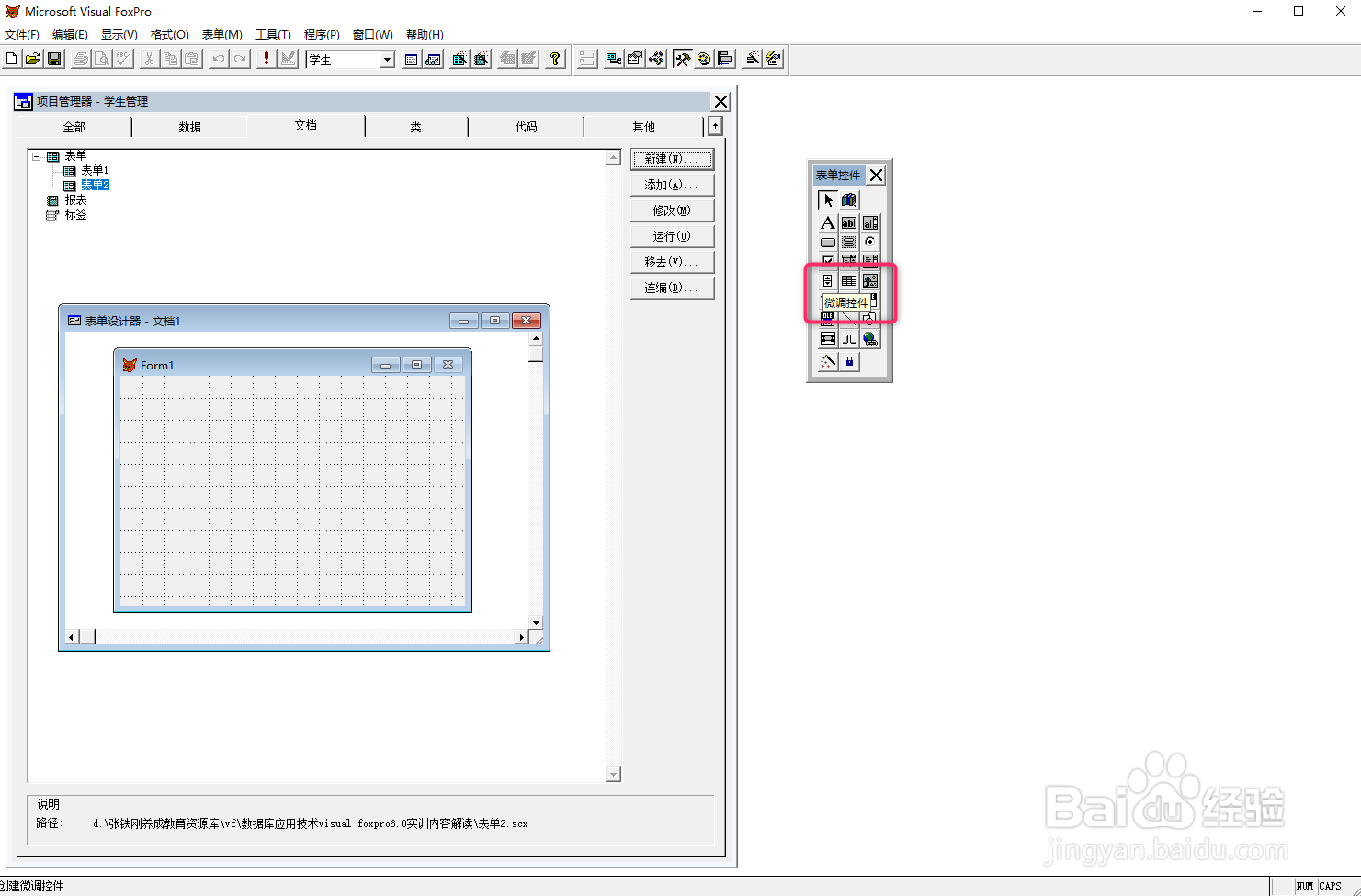Open the Code Window icon
1361x896 pixels.
pyautogui.click(x=656, y=59)
